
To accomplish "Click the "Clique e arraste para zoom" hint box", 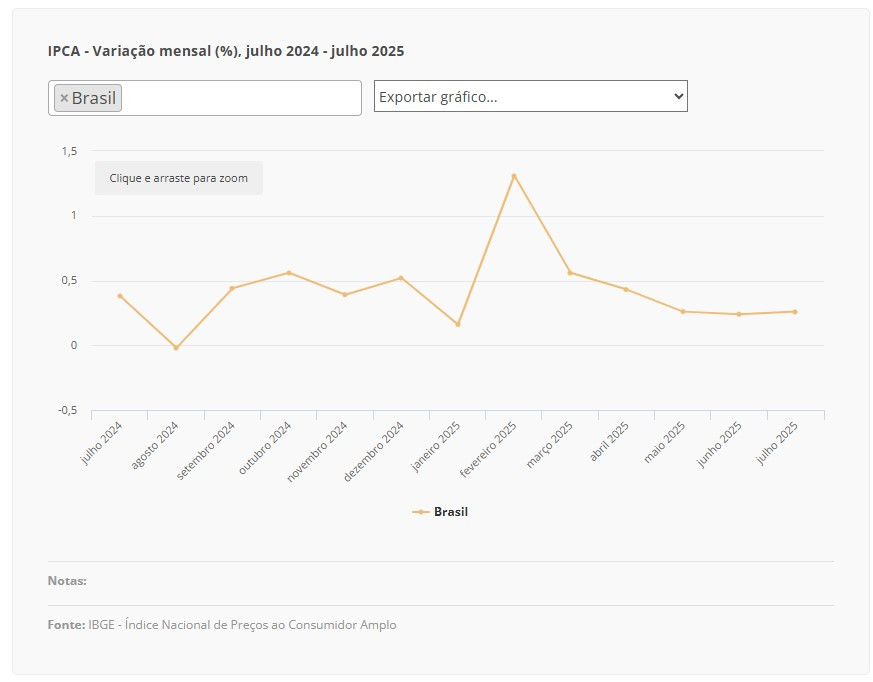I will pyautogui.click(x=179, y=178).
